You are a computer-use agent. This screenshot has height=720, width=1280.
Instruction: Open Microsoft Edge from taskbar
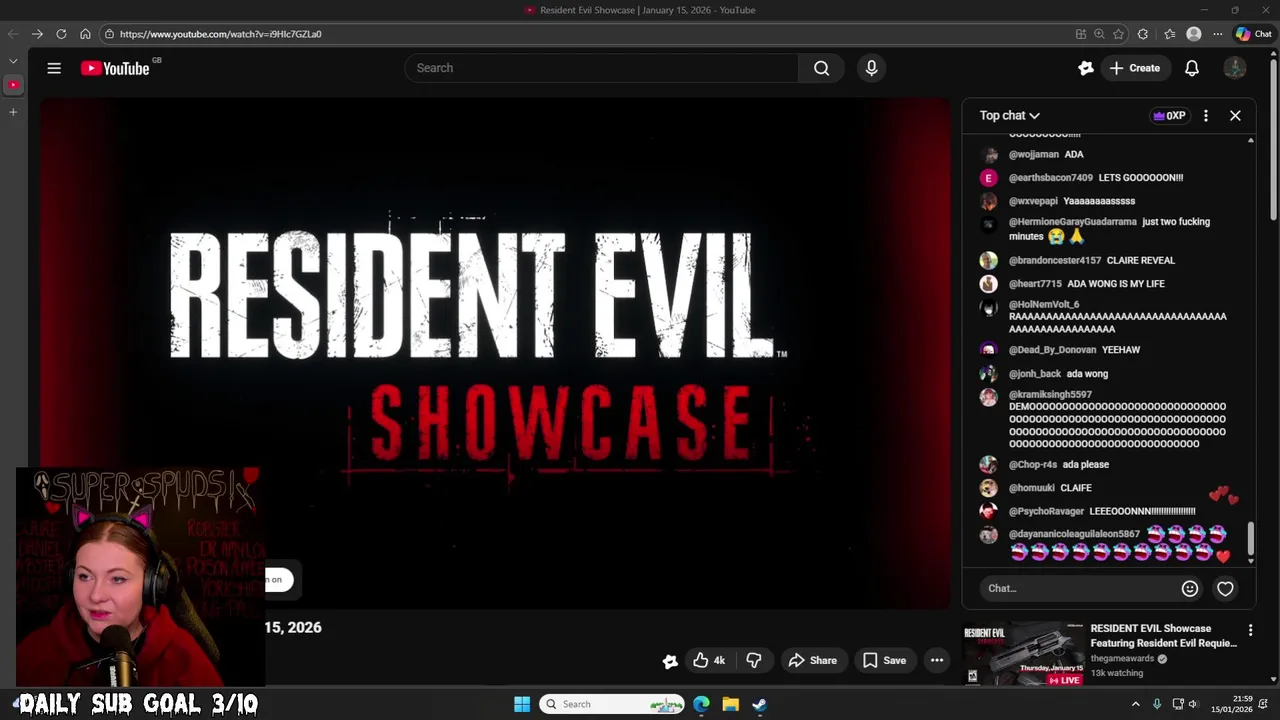tap(702, 704)
